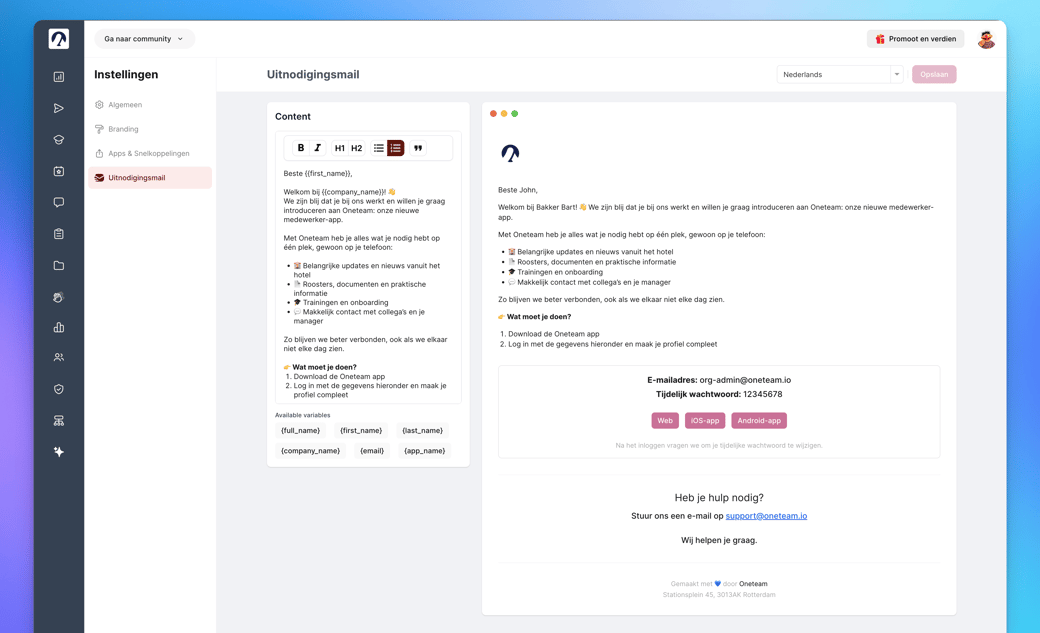Viewport: 1040px width, 633px height.
Task: Toggle italic text formatting
Action: click(318, 148)
